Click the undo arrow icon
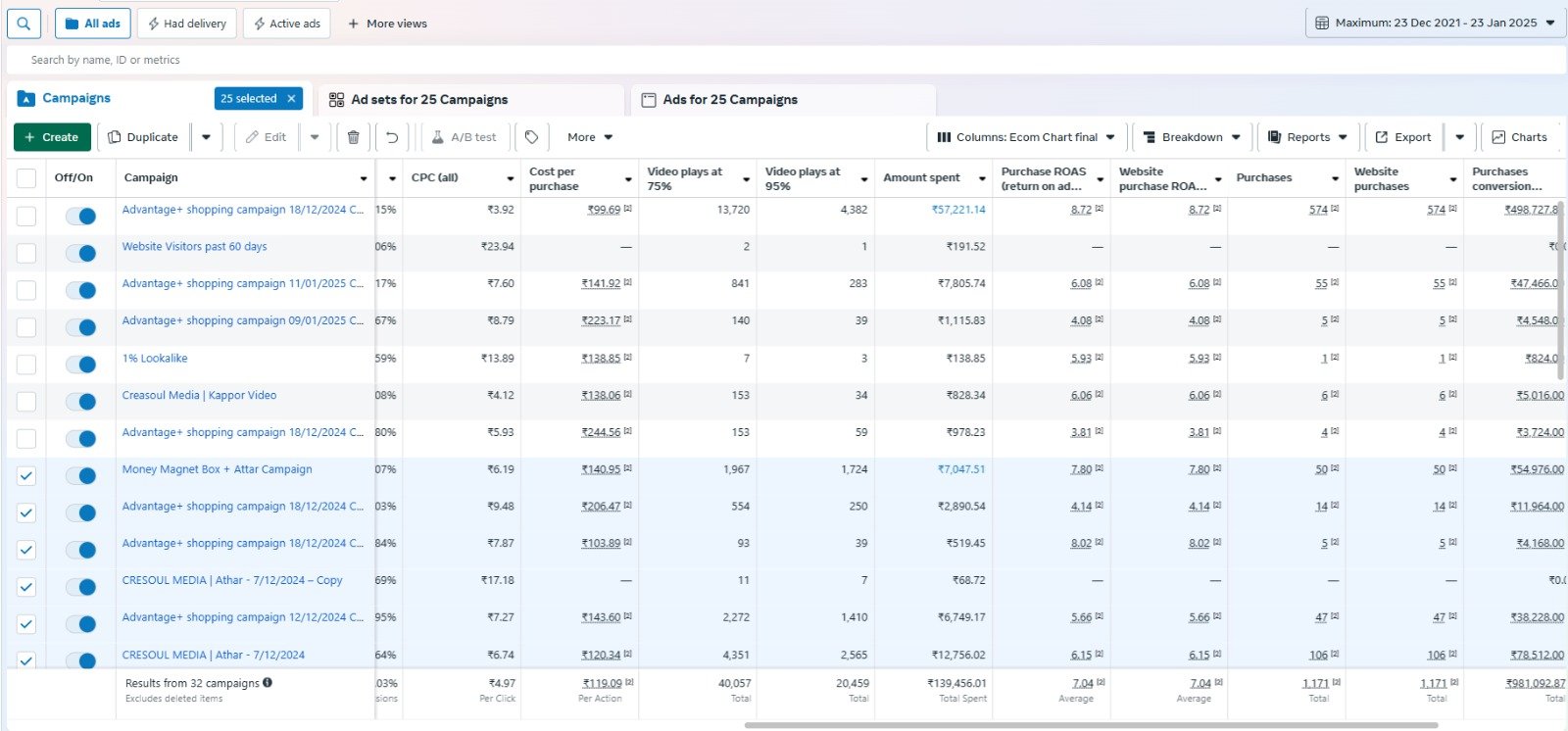 [392, 137]
